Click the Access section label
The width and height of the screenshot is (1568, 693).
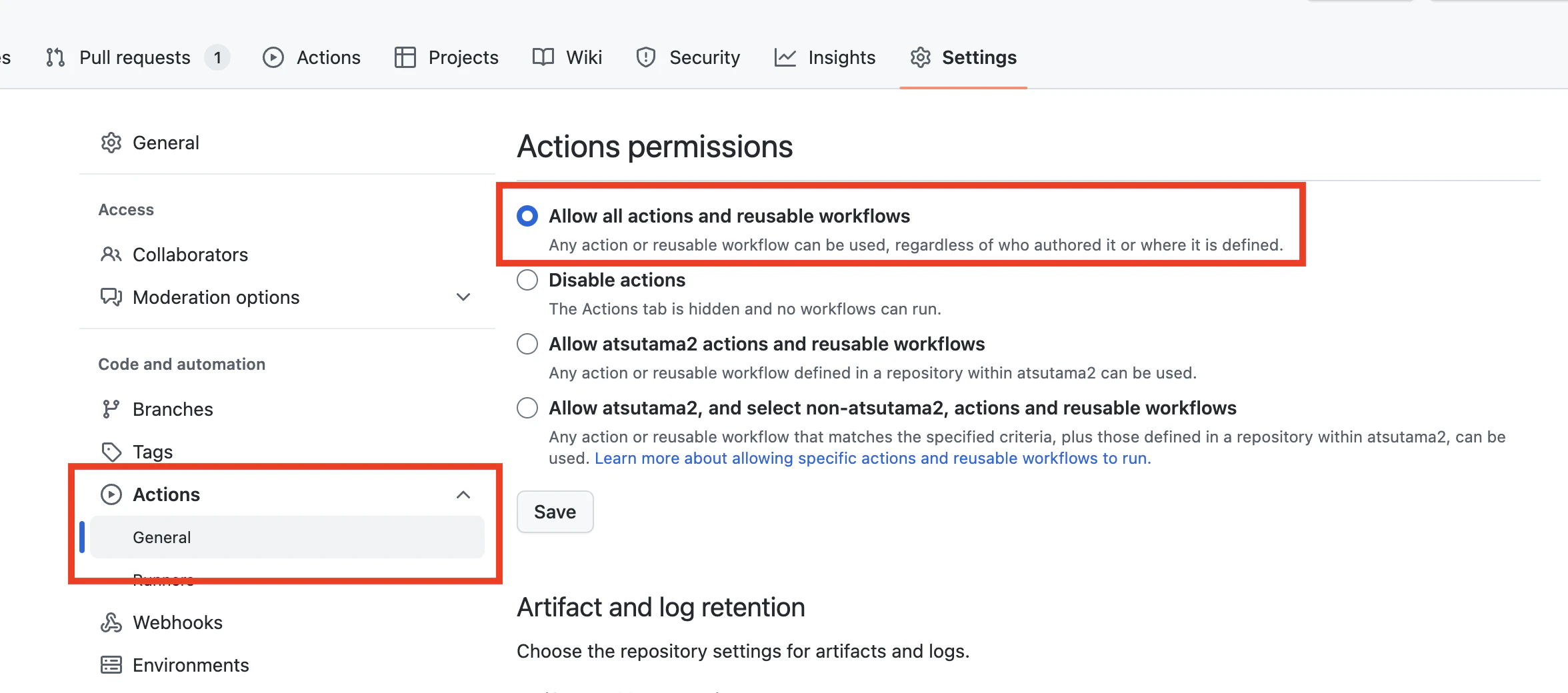[126, 210]
